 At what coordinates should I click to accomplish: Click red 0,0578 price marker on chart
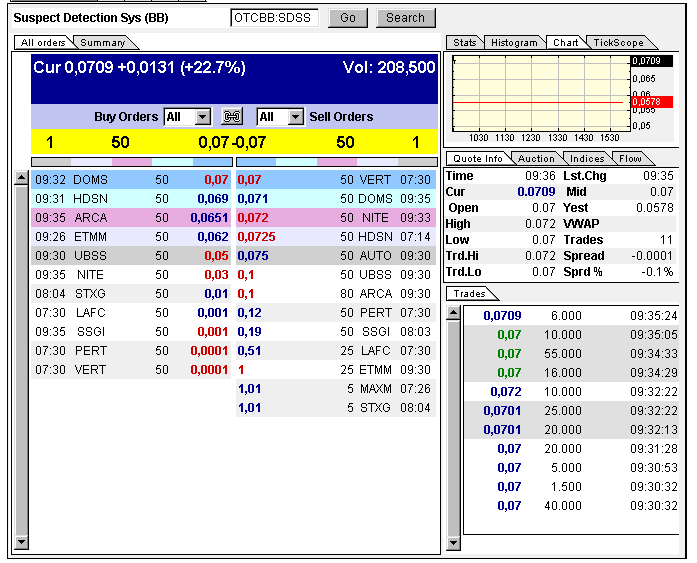coord(651,102)
